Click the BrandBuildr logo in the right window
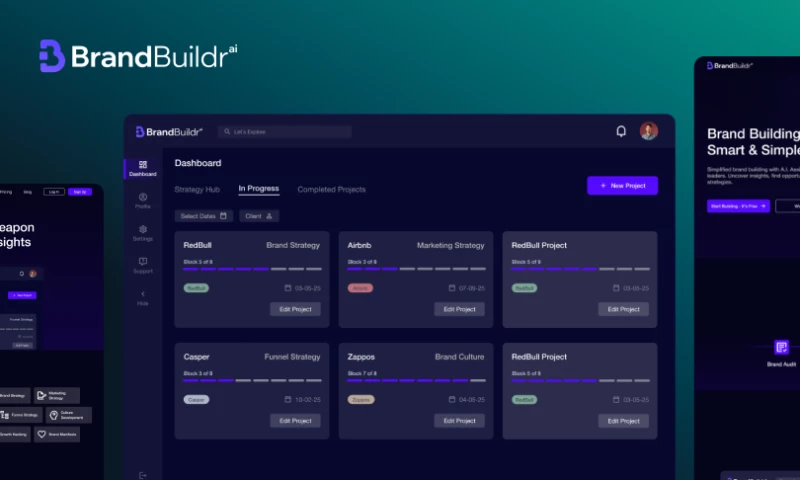The image size is (800, 480). click(x=730, y=65)
